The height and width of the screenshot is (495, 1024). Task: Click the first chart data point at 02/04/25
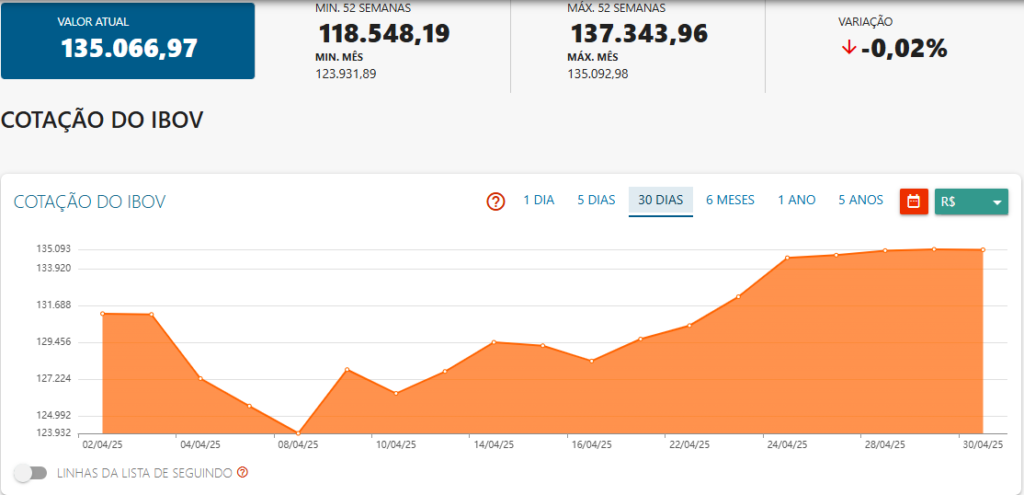(x=103, y=313)
